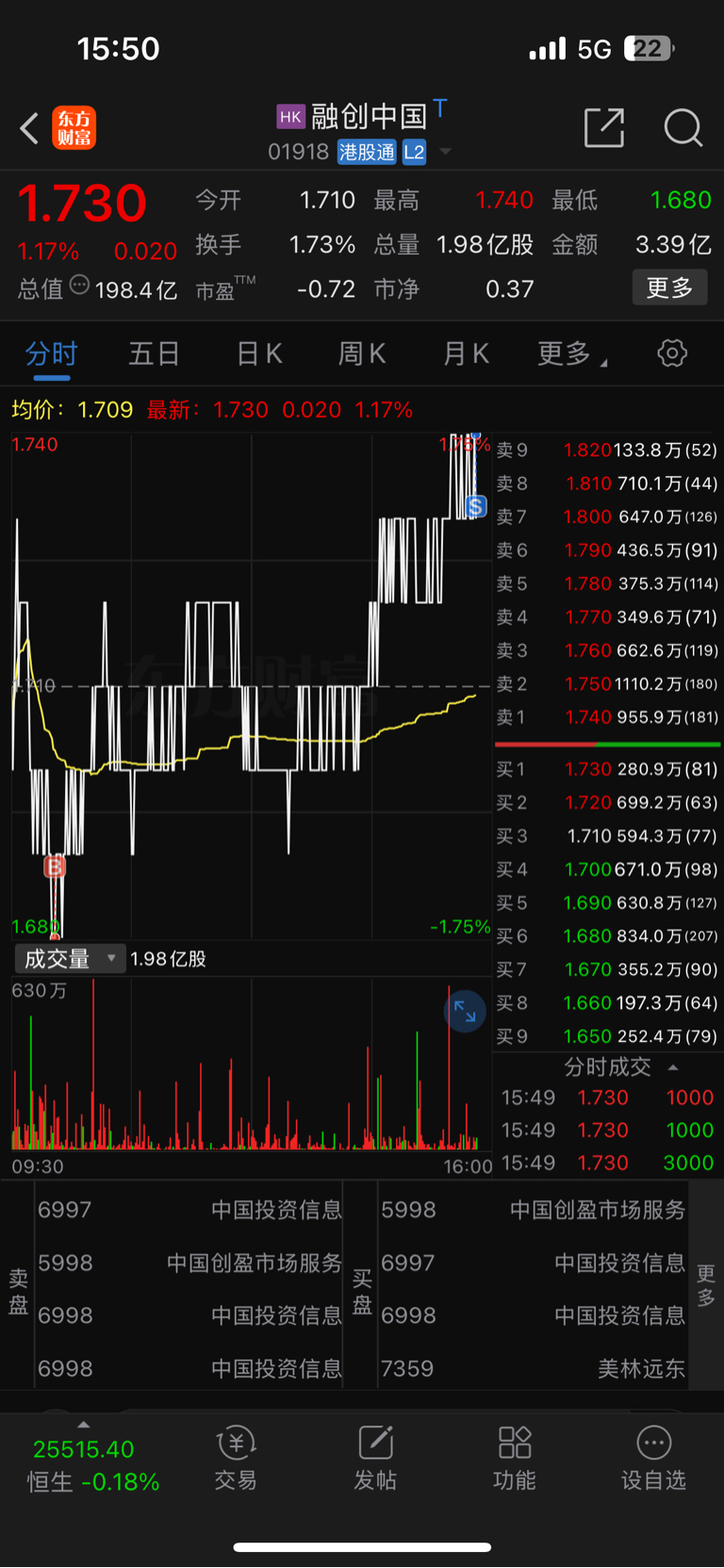
Task: Switch to 日K tab
Action: 259,354
